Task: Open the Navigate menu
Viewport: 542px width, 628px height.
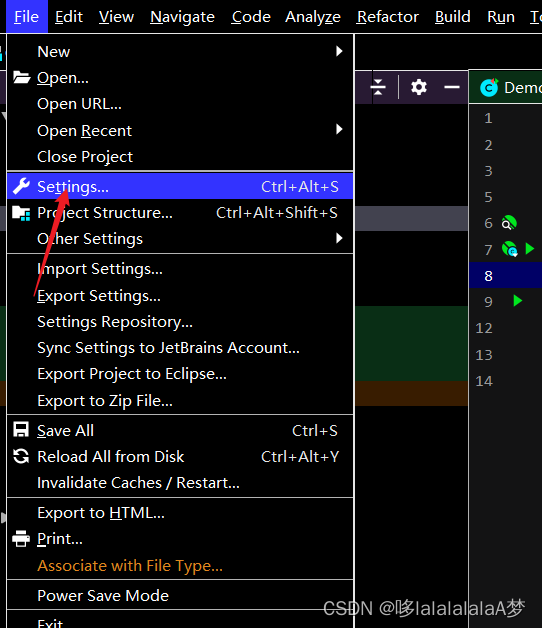Action: point(182,17)
